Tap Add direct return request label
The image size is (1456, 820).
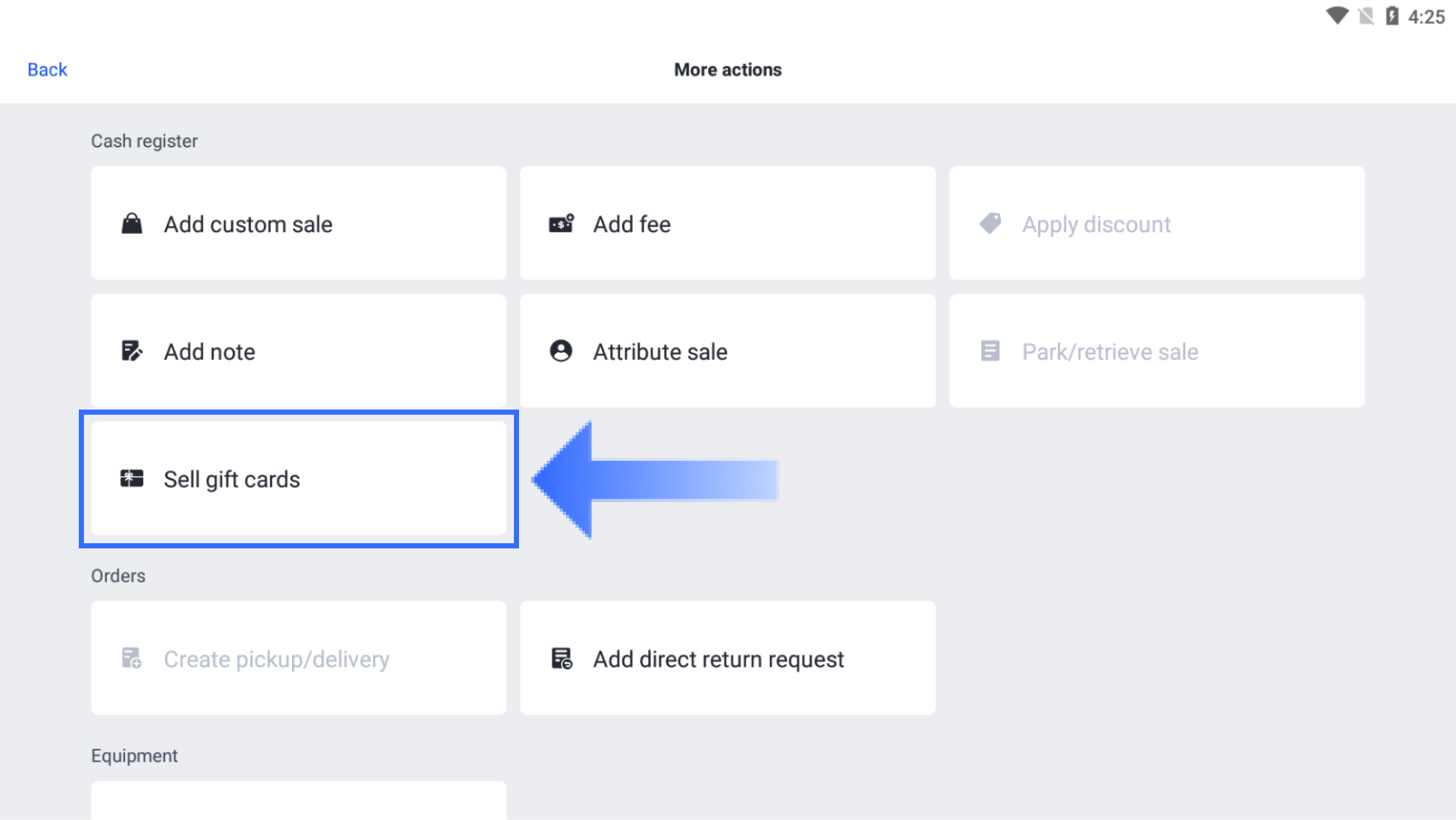[719, 659]
